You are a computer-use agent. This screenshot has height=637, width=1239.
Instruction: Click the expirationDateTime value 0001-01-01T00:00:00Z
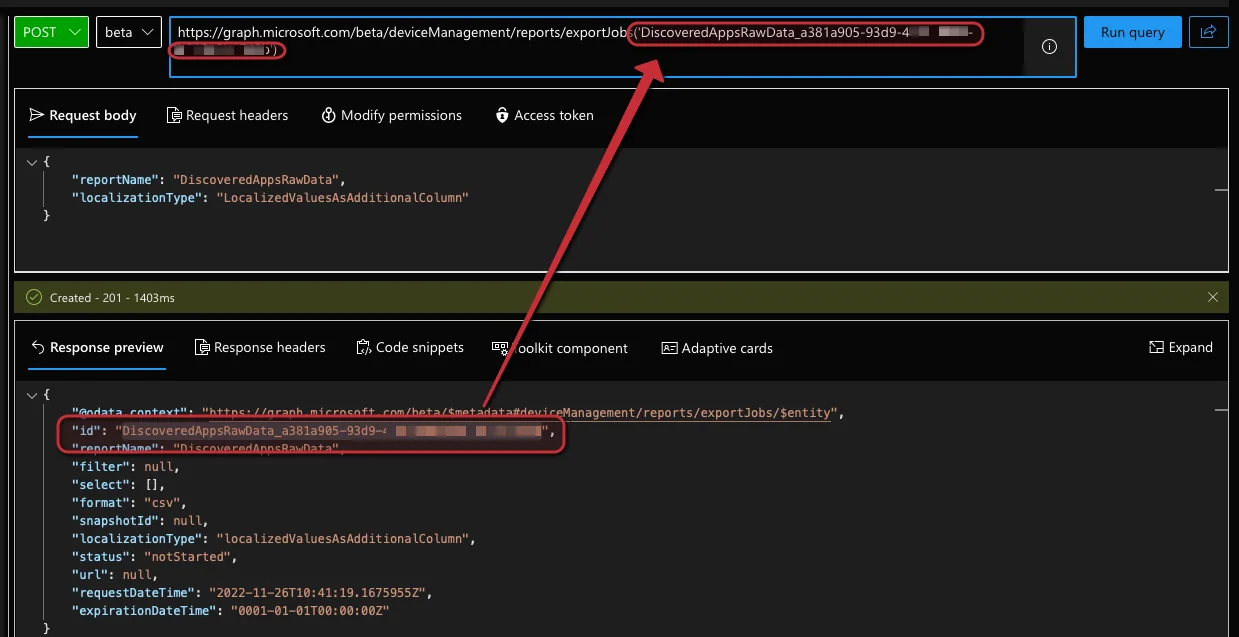coord(309,610)
